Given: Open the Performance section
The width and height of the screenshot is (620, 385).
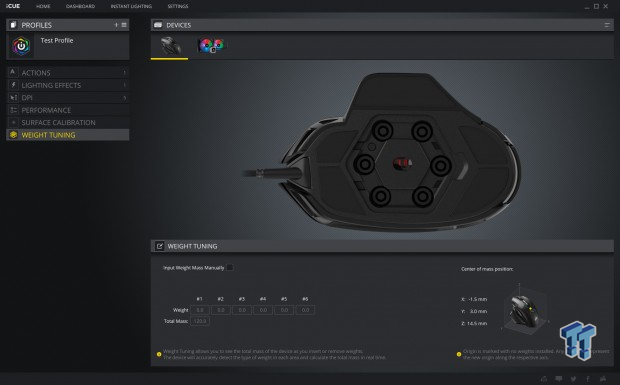Looking at the screenshot, I should tap(68, 110).
